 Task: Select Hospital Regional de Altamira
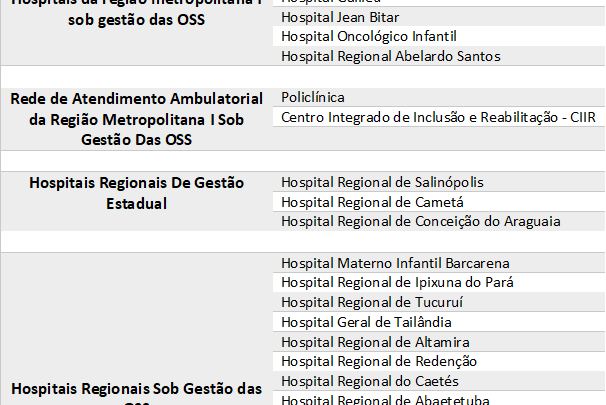pos(375,342)
